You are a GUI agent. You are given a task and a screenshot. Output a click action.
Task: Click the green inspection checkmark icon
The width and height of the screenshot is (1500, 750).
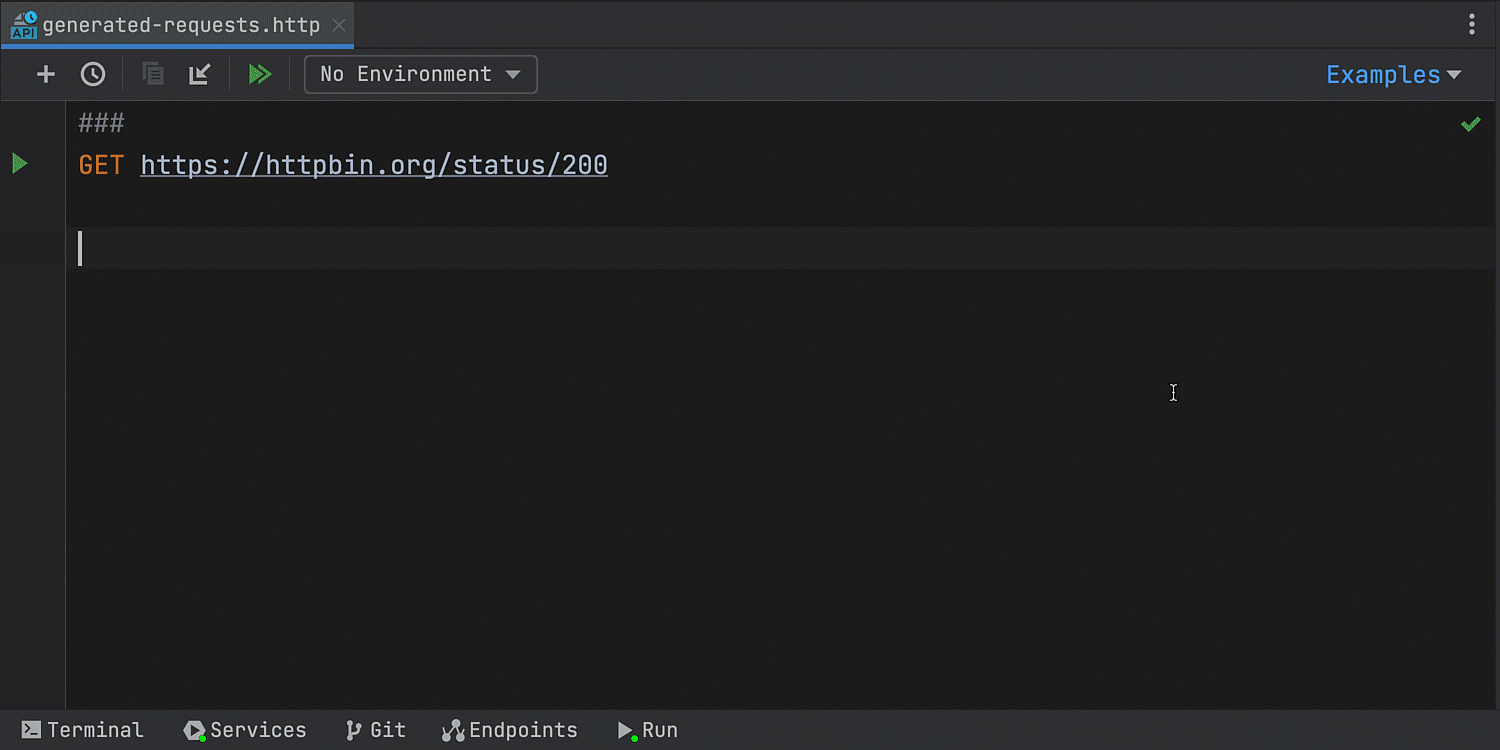point(1470,124)
